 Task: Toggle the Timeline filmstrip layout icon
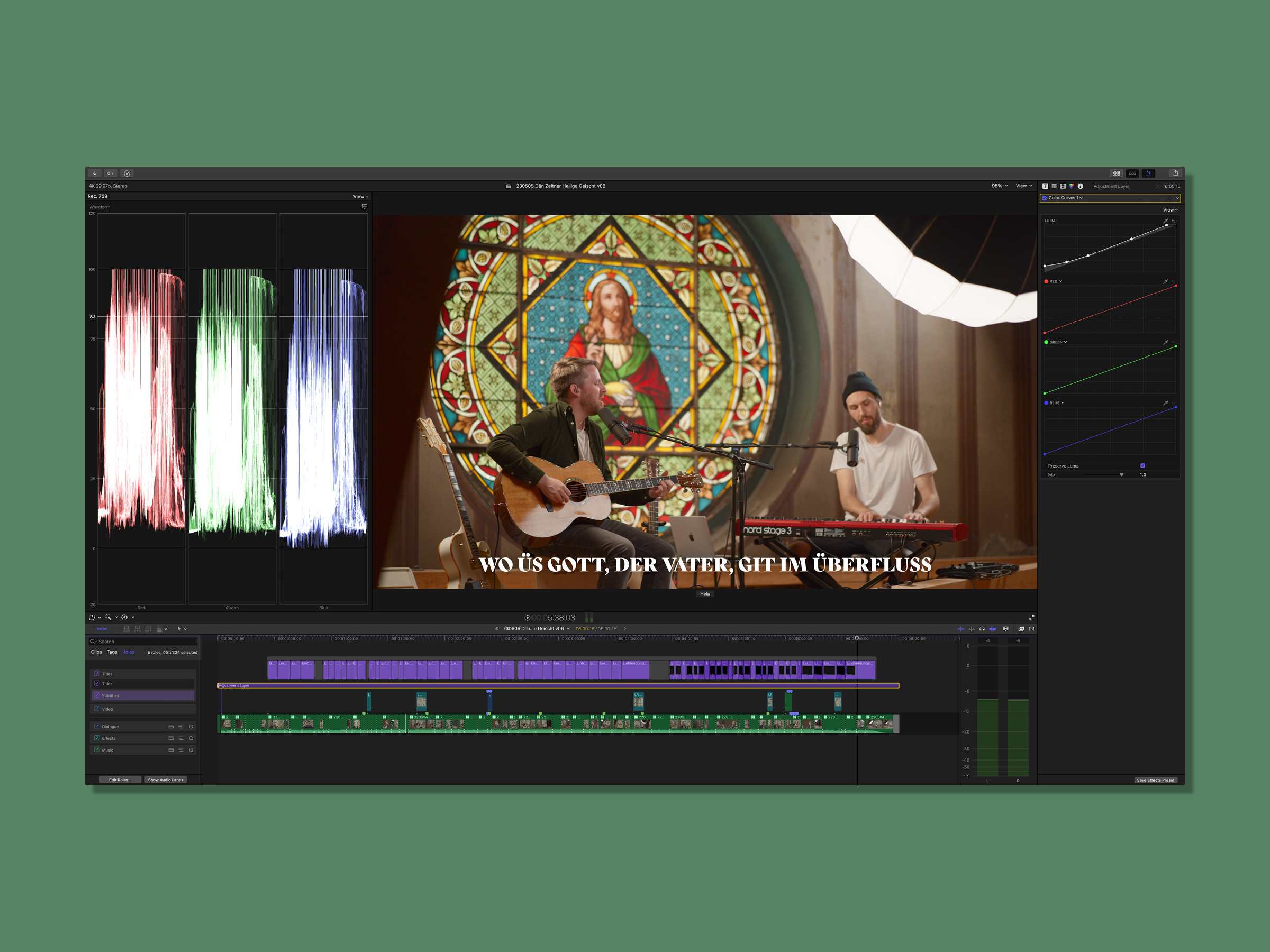(1132, 173)
